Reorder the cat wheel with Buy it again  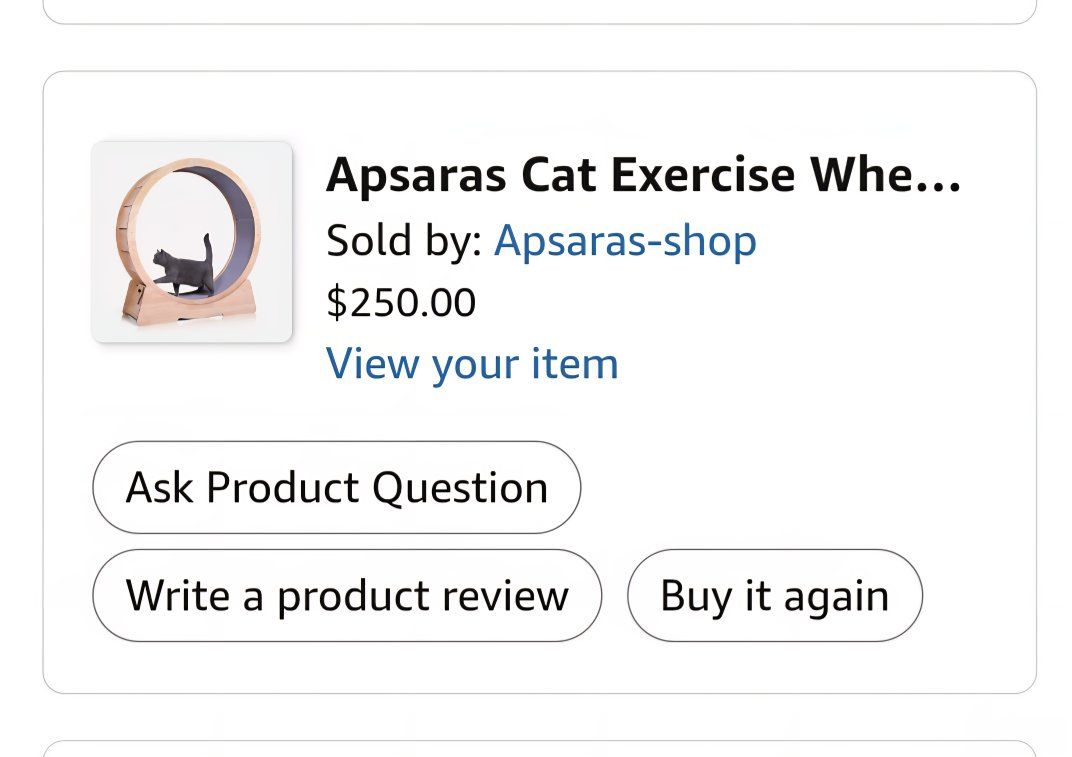click(774, 596)
